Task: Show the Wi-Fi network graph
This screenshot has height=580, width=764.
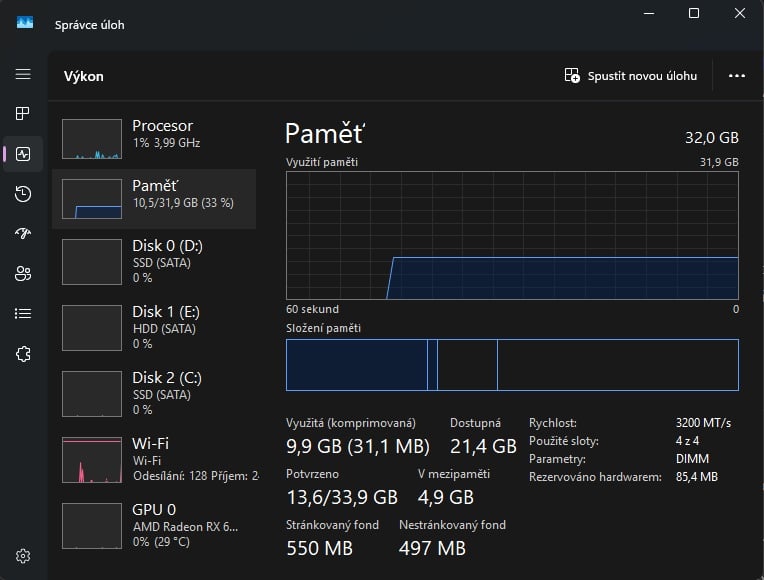Action: coord(154,459)
